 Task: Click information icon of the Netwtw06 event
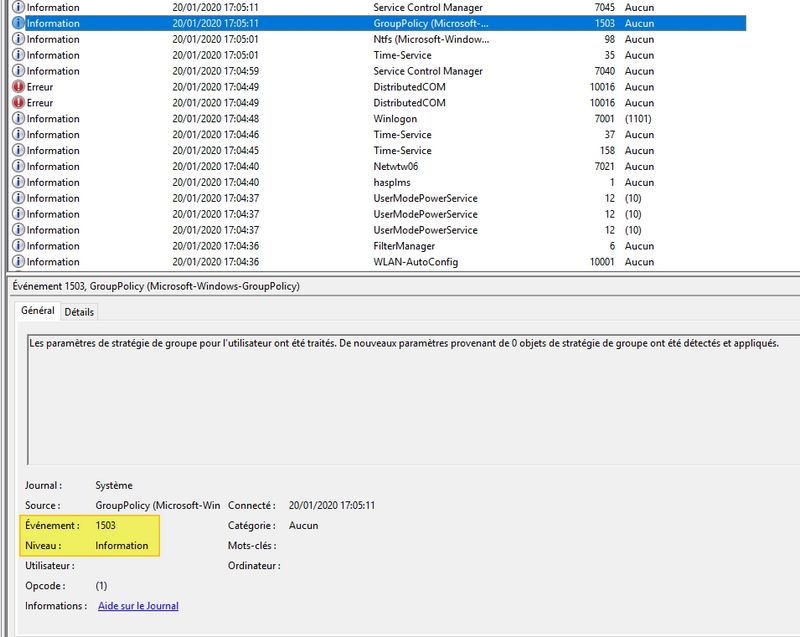point(18,166)
